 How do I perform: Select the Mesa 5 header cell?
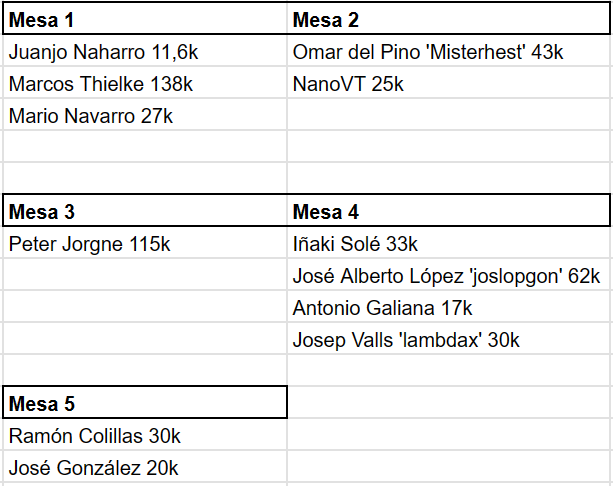pyautogui.click(x=145, y=403)
